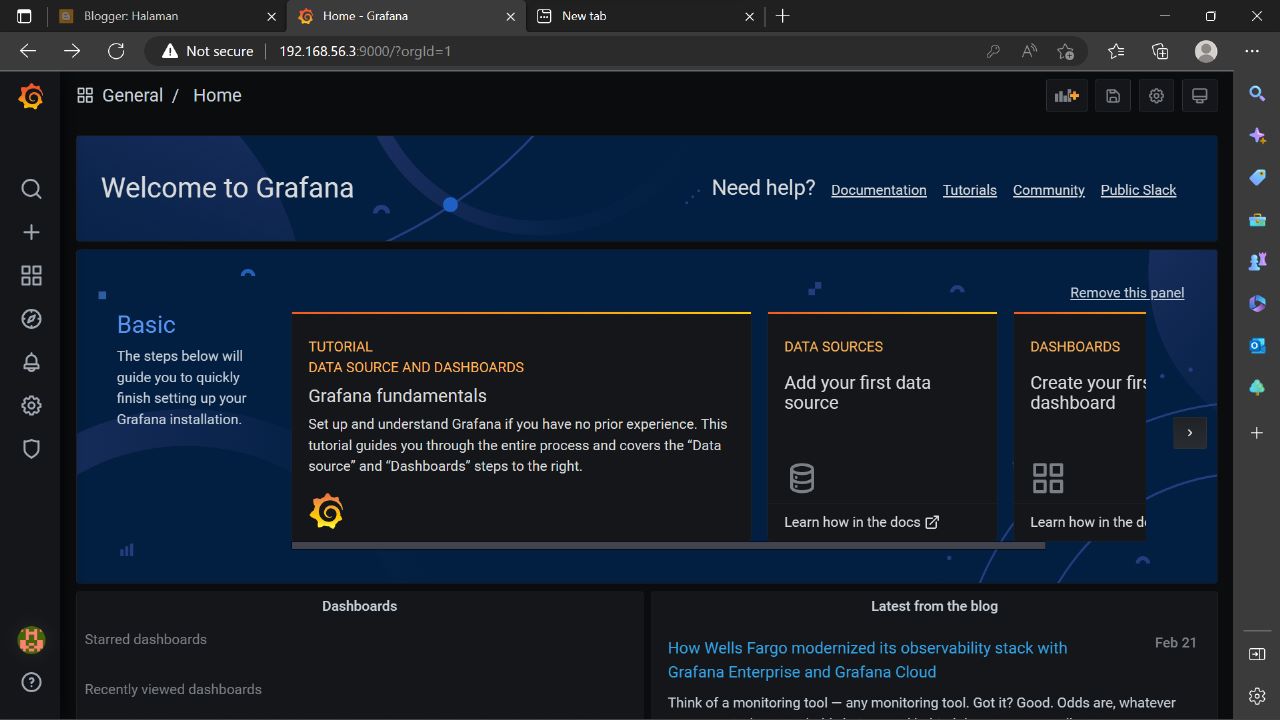Screen dimensions: 1280x720
Task: Open the Server Admin shield icon
Action: point(31,449)
